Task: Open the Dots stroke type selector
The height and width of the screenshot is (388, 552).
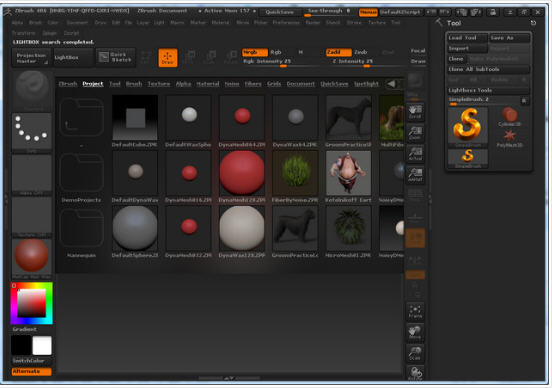Action: pyautogui.click(x=32, y=133)
